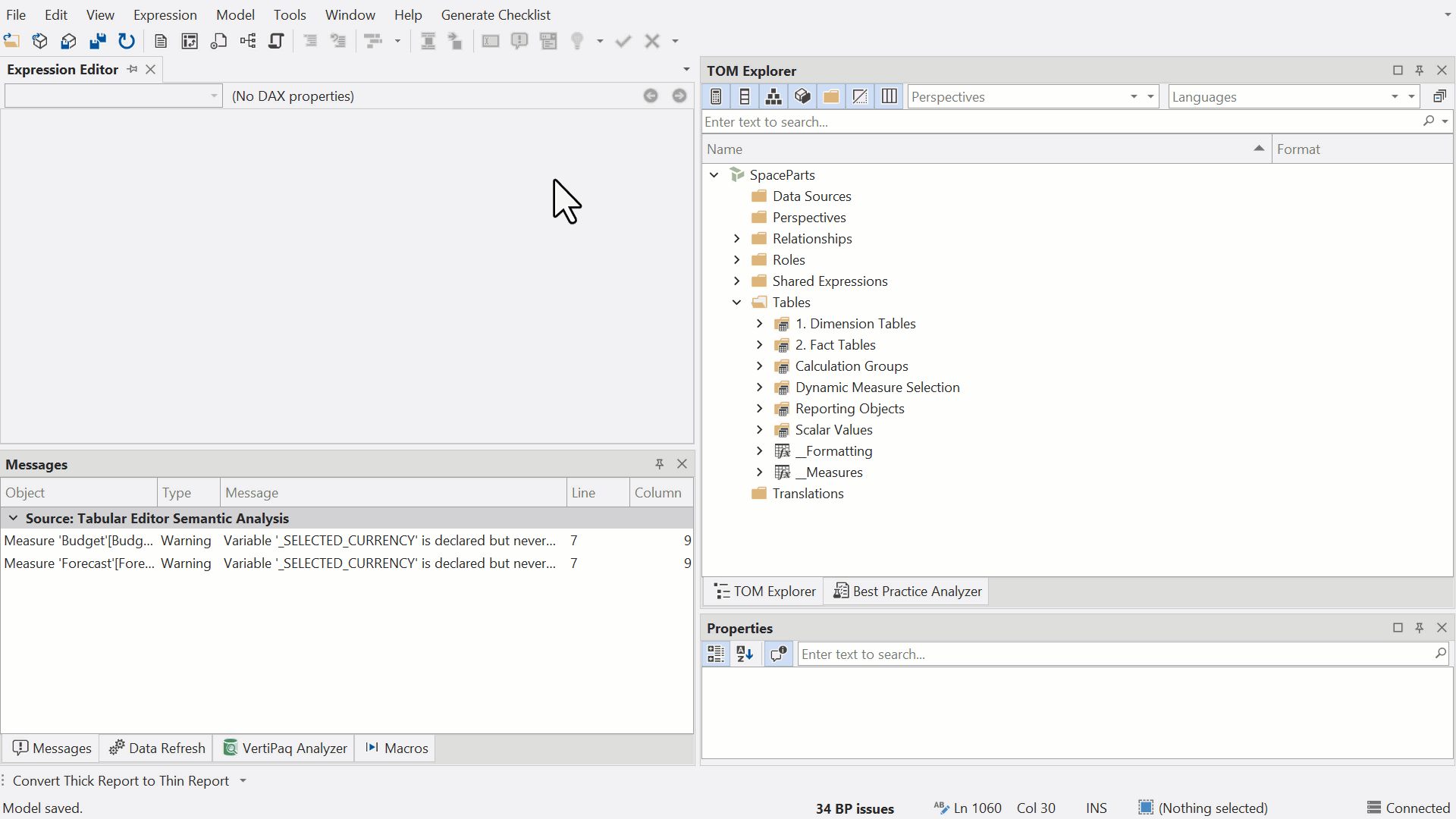
Task: Click the TOM Explorer search field
Action: [1060, 121]
